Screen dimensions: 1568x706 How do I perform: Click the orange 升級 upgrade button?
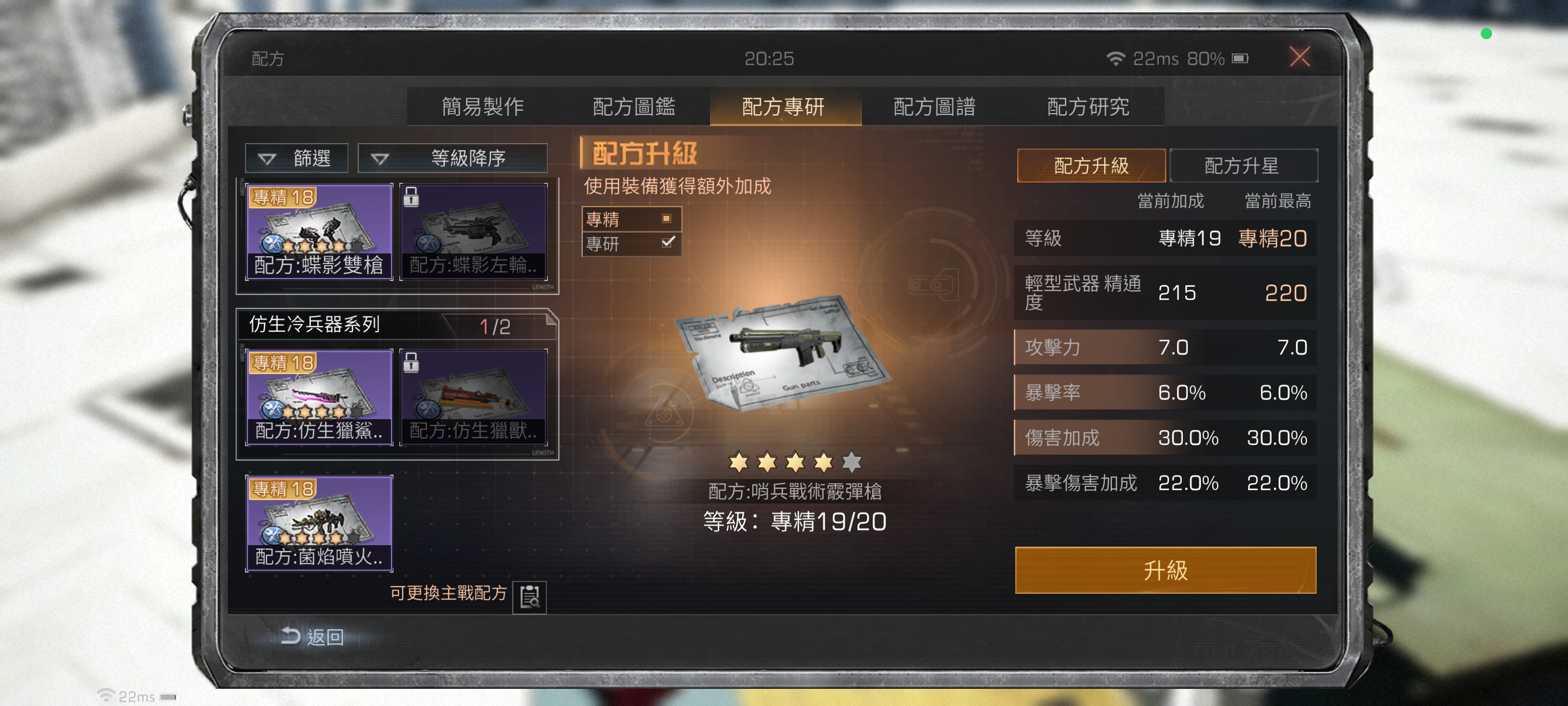click(x=1165, y=570)
